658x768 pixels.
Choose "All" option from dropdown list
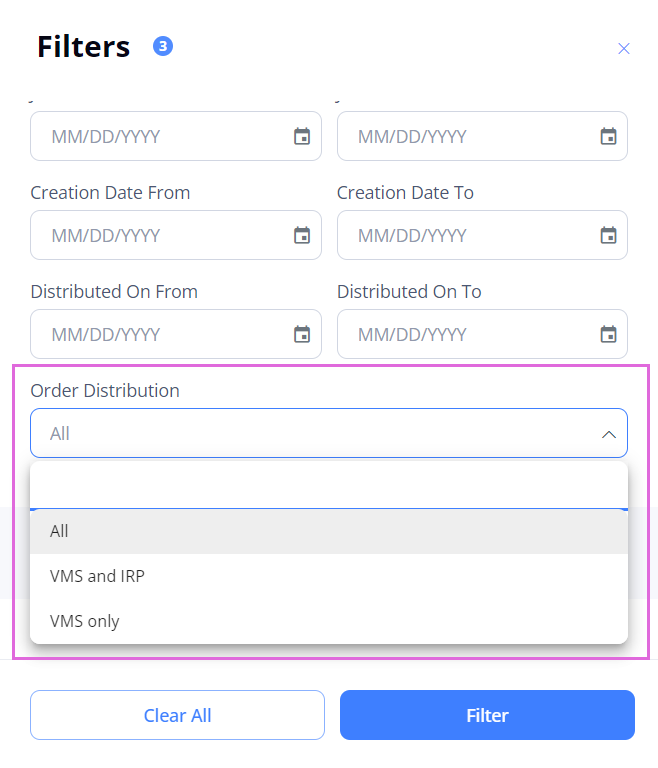329,531
